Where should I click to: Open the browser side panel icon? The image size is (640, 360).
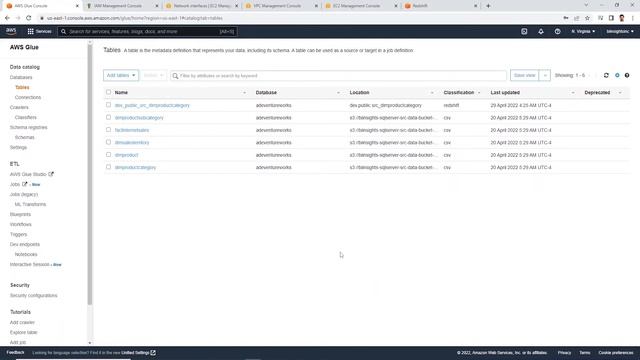click(611, 18)
